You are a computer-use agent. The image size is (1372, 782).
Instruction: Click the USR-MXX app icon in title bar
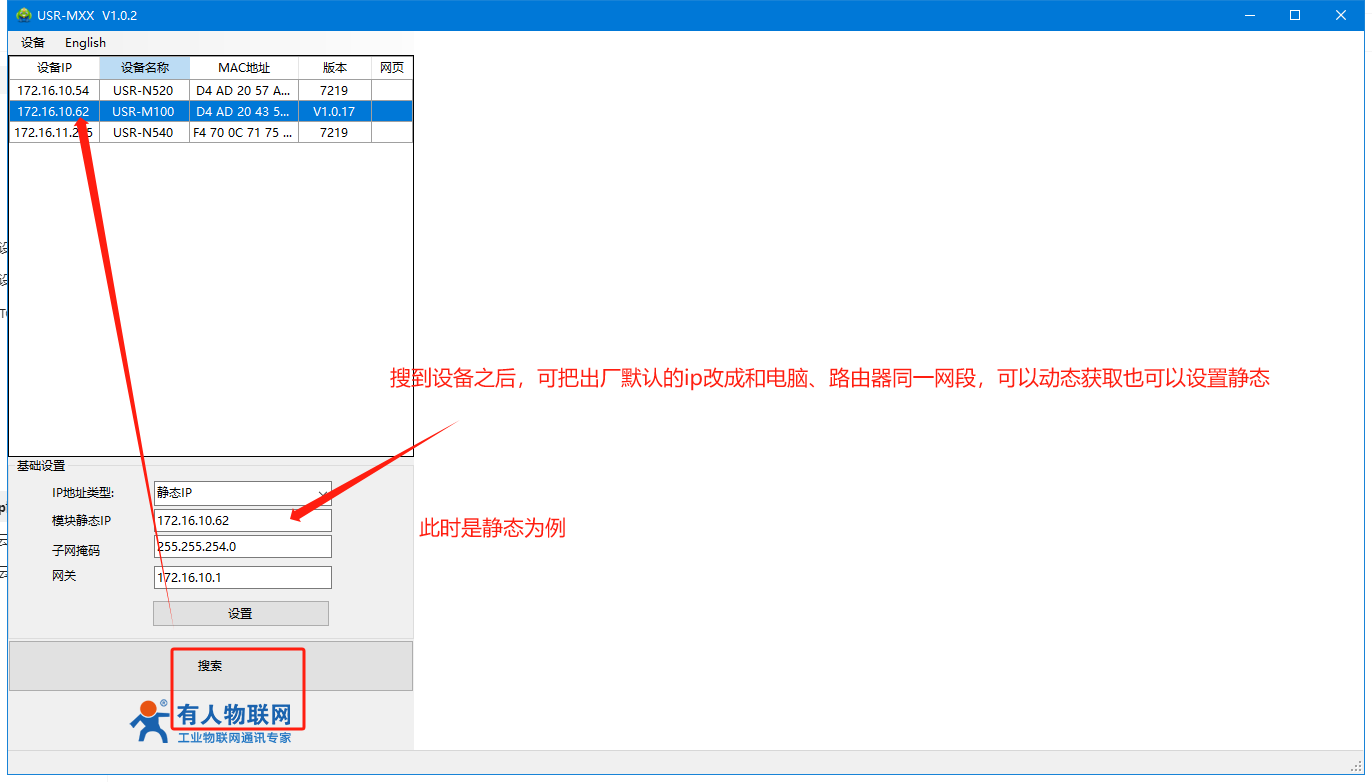click(24, 15)
